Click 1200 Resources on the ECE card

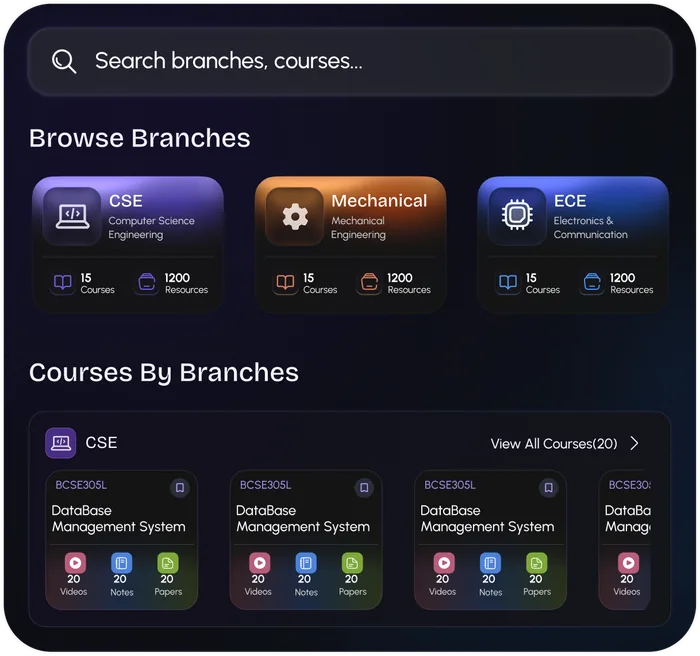coord(632,283)
